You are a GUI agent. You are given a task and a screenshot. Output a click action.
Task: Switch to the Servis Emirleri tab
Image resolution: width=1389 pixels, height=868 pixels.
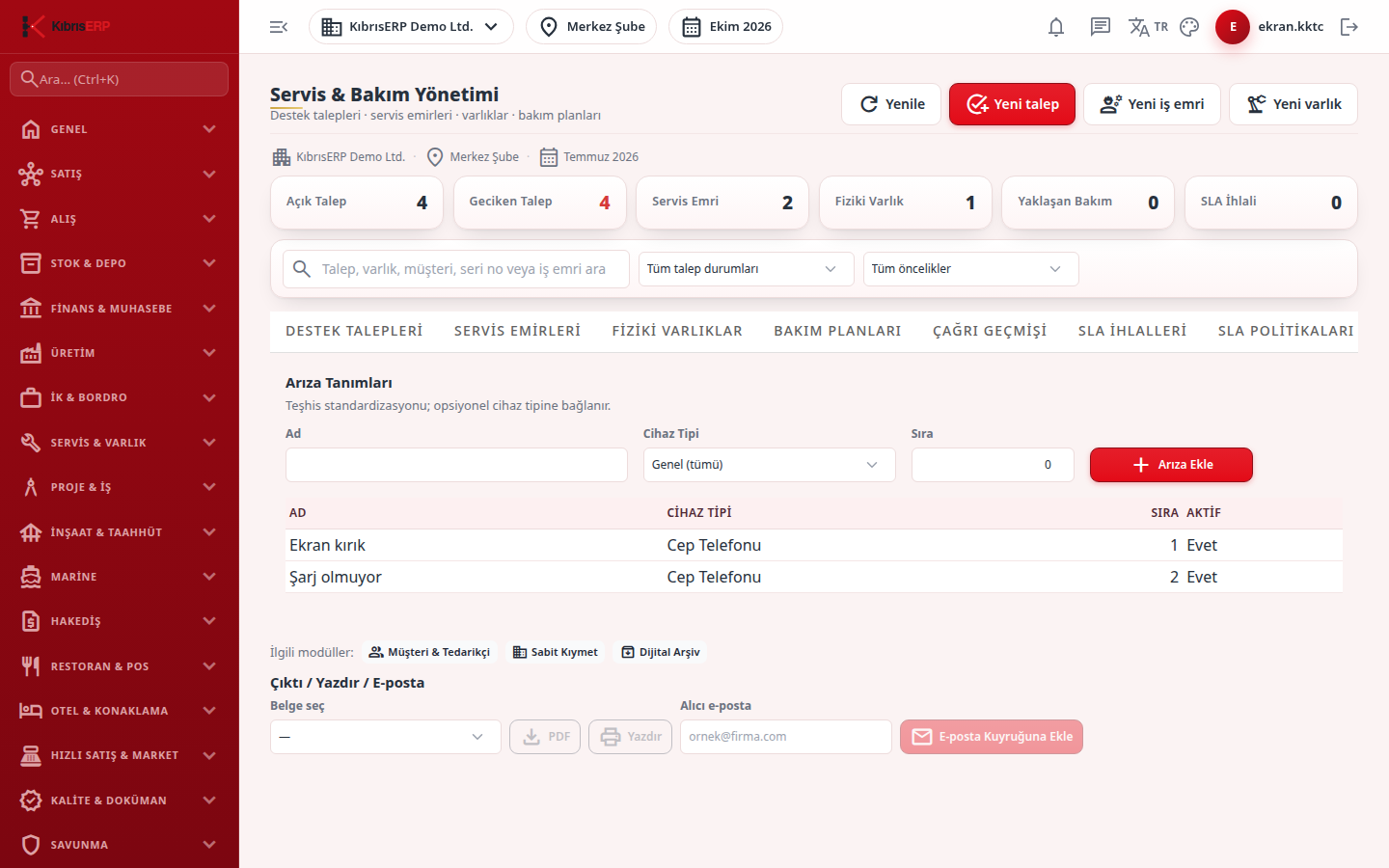[x=517, y=331]
